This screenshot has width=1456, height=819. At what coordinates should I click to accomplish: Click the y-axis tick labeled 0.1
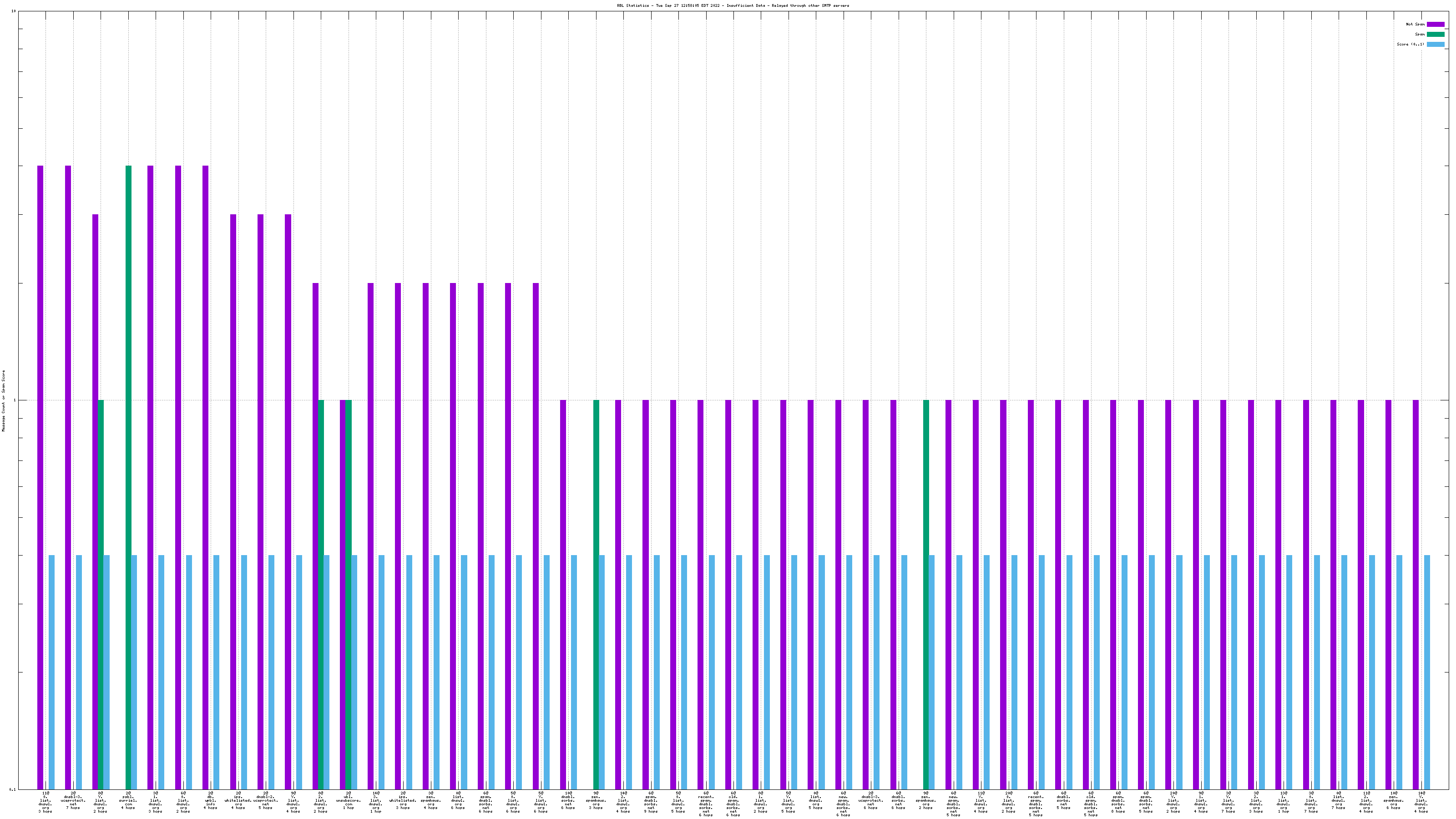(x=13, y=789)
